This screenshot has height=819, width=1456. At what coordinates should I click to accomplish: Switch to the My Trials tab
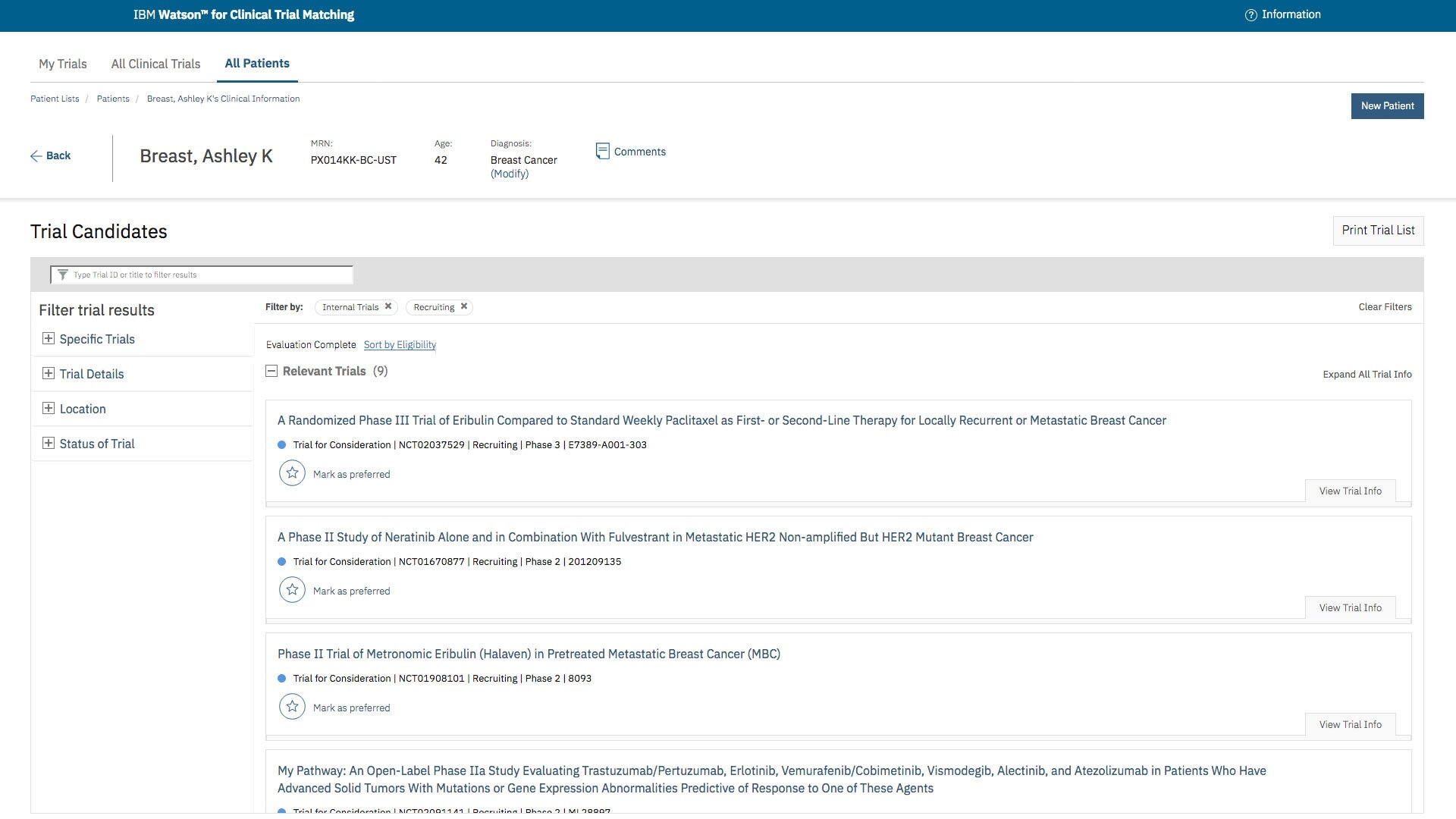point(63,64)
